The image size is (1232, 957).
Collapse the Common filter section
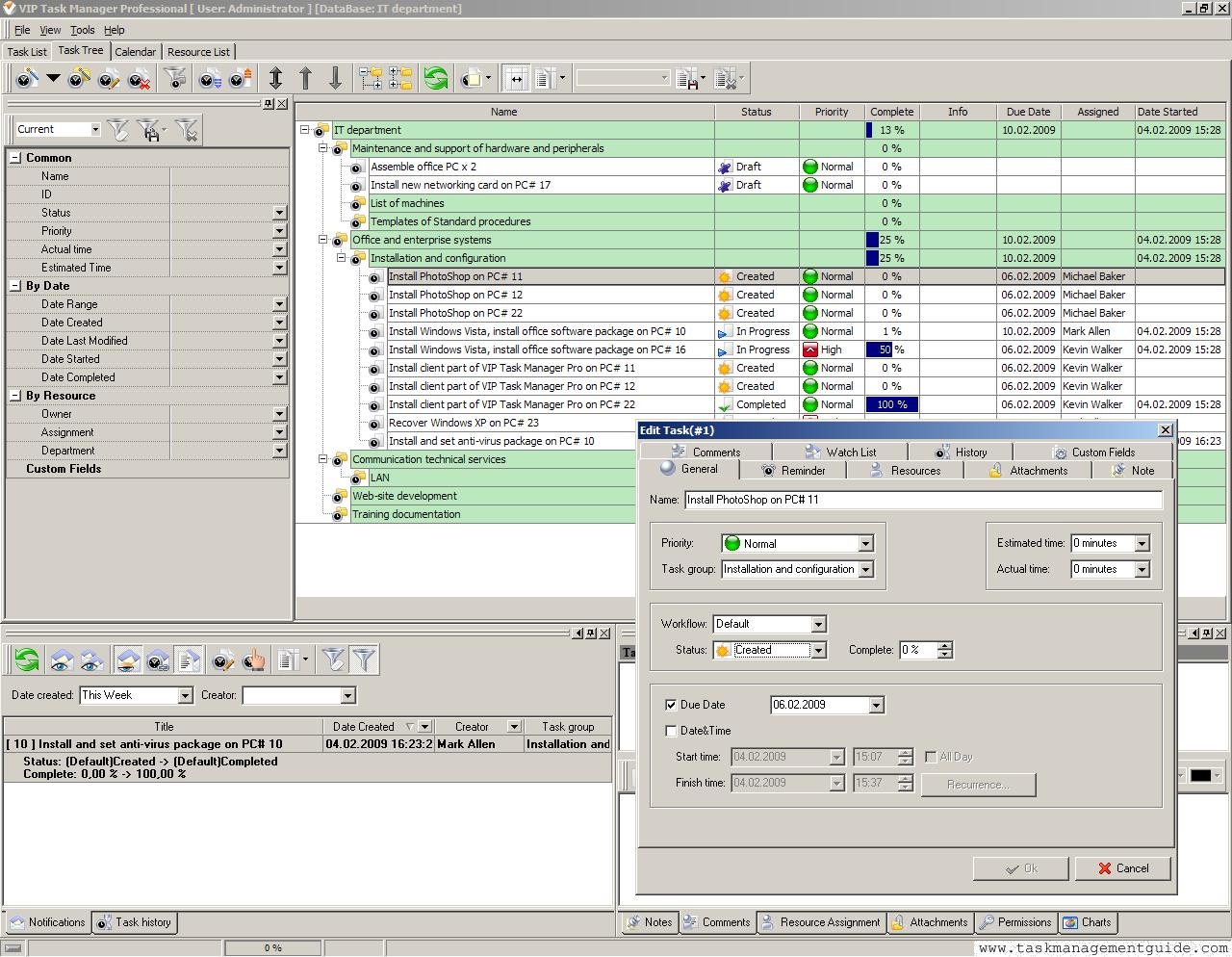point(15,158)
